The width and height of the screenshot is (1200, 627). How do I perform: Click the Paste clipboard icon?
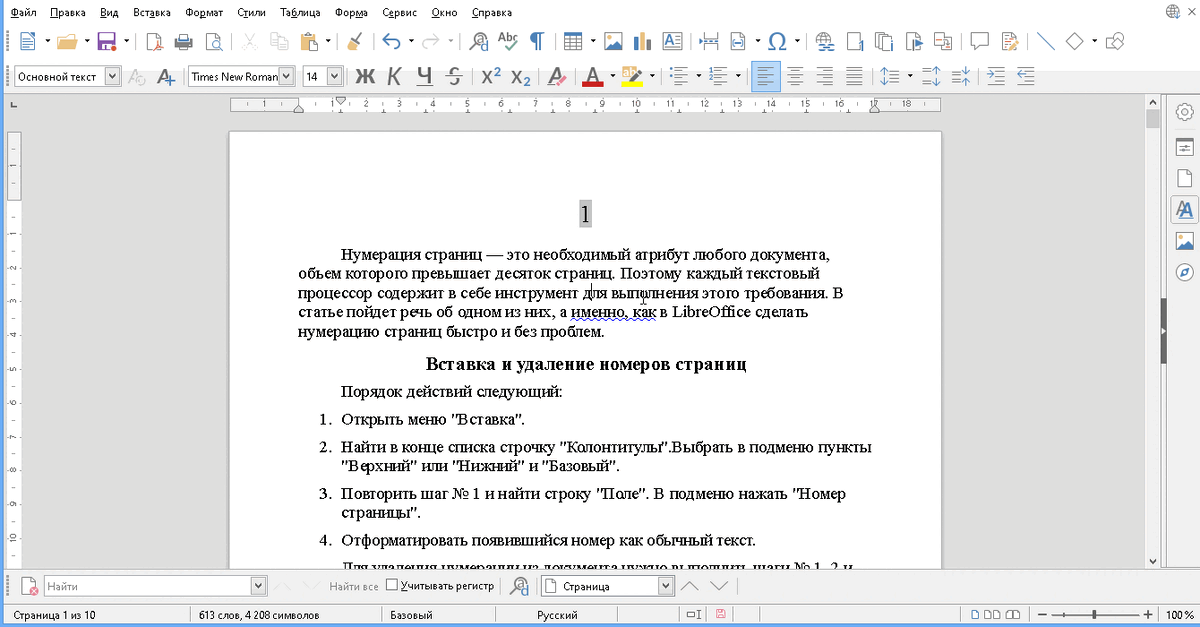307,41
